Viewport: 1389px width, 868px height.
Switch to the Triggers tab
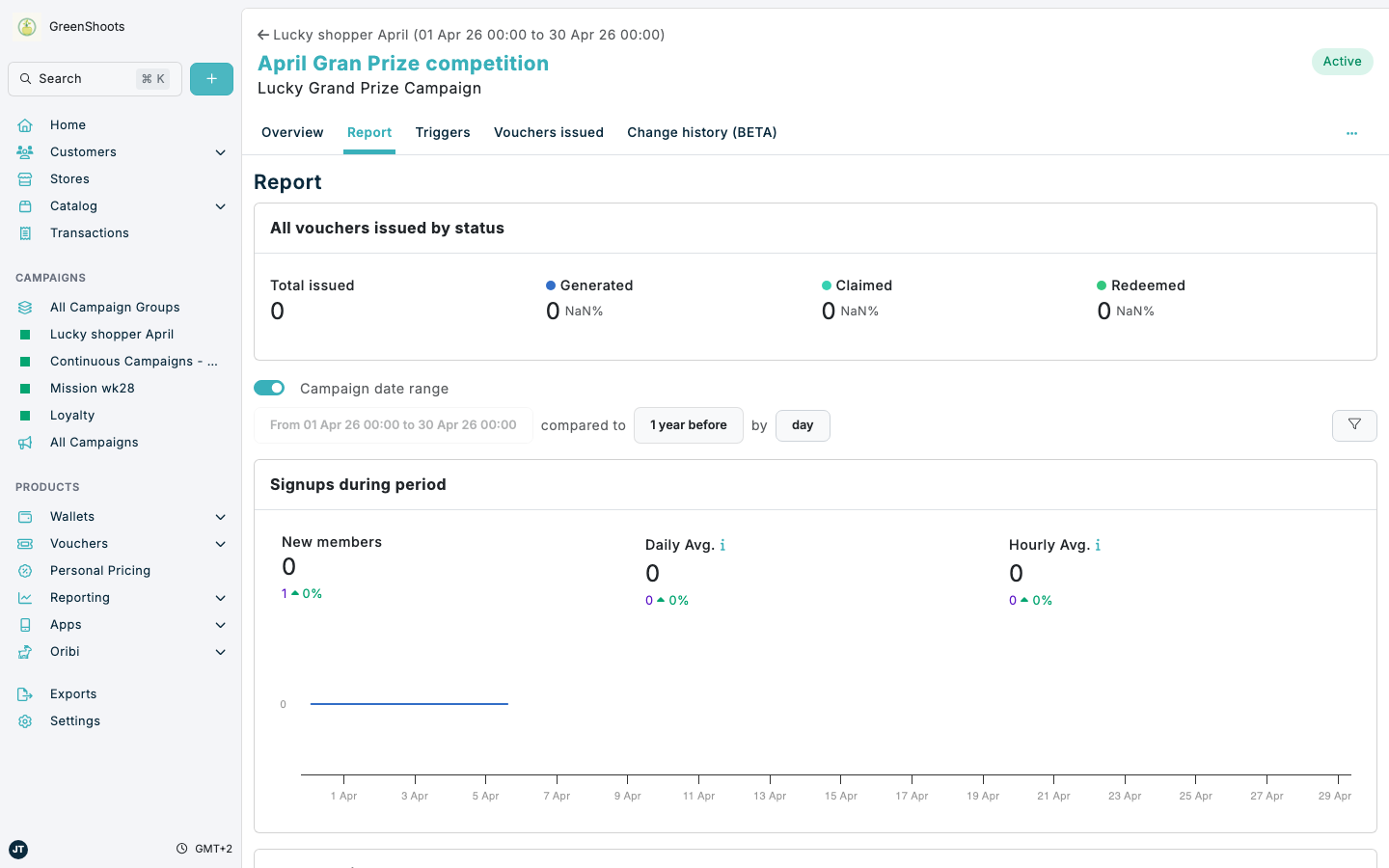(x=443, y=133)
